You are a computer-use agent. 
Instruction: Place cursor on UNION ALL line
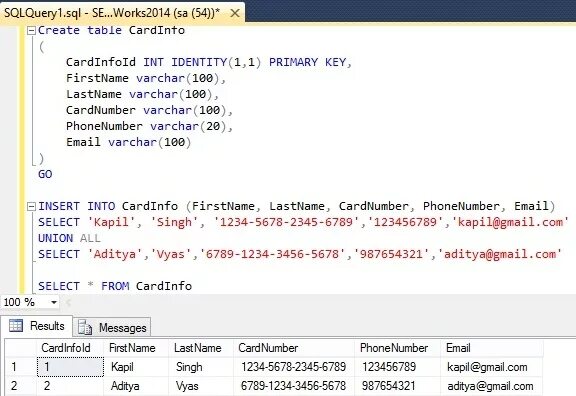(x=69, y=238)
